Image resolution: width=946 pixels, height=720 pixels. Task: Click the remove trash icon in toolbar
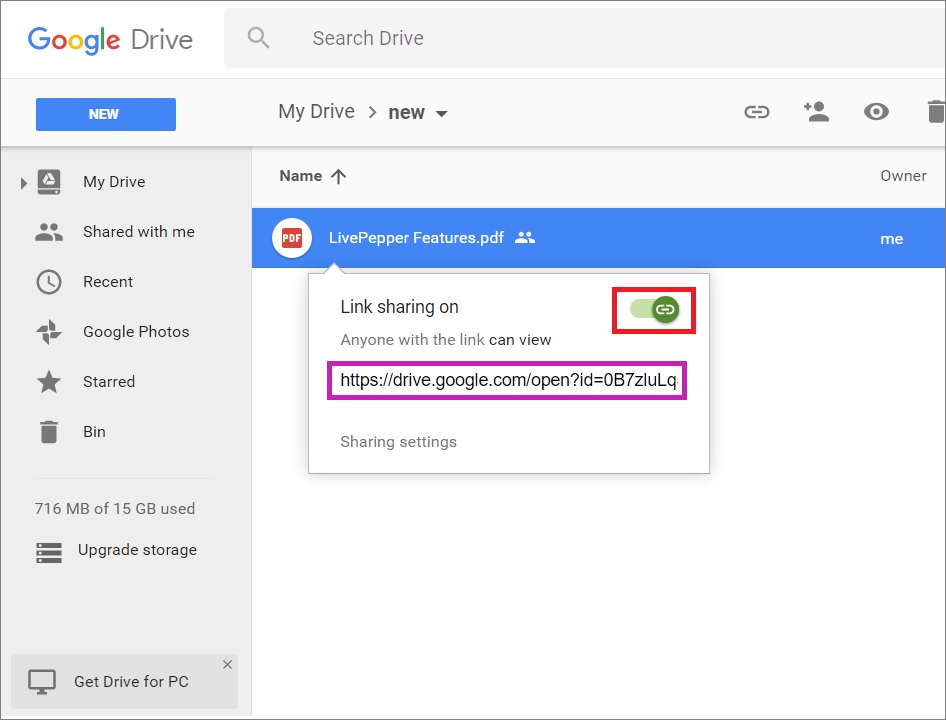(x=936, y=112)
